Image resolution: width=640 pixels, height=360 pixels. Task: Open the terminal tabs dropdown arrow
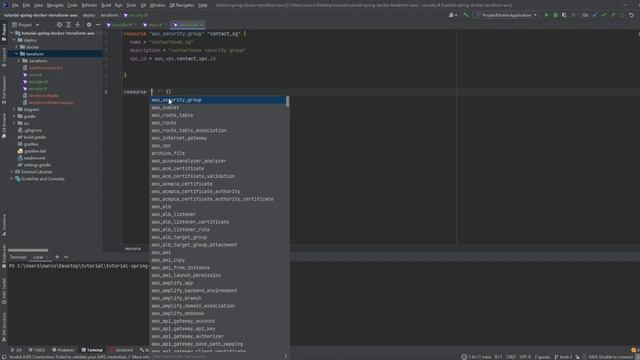66,257
